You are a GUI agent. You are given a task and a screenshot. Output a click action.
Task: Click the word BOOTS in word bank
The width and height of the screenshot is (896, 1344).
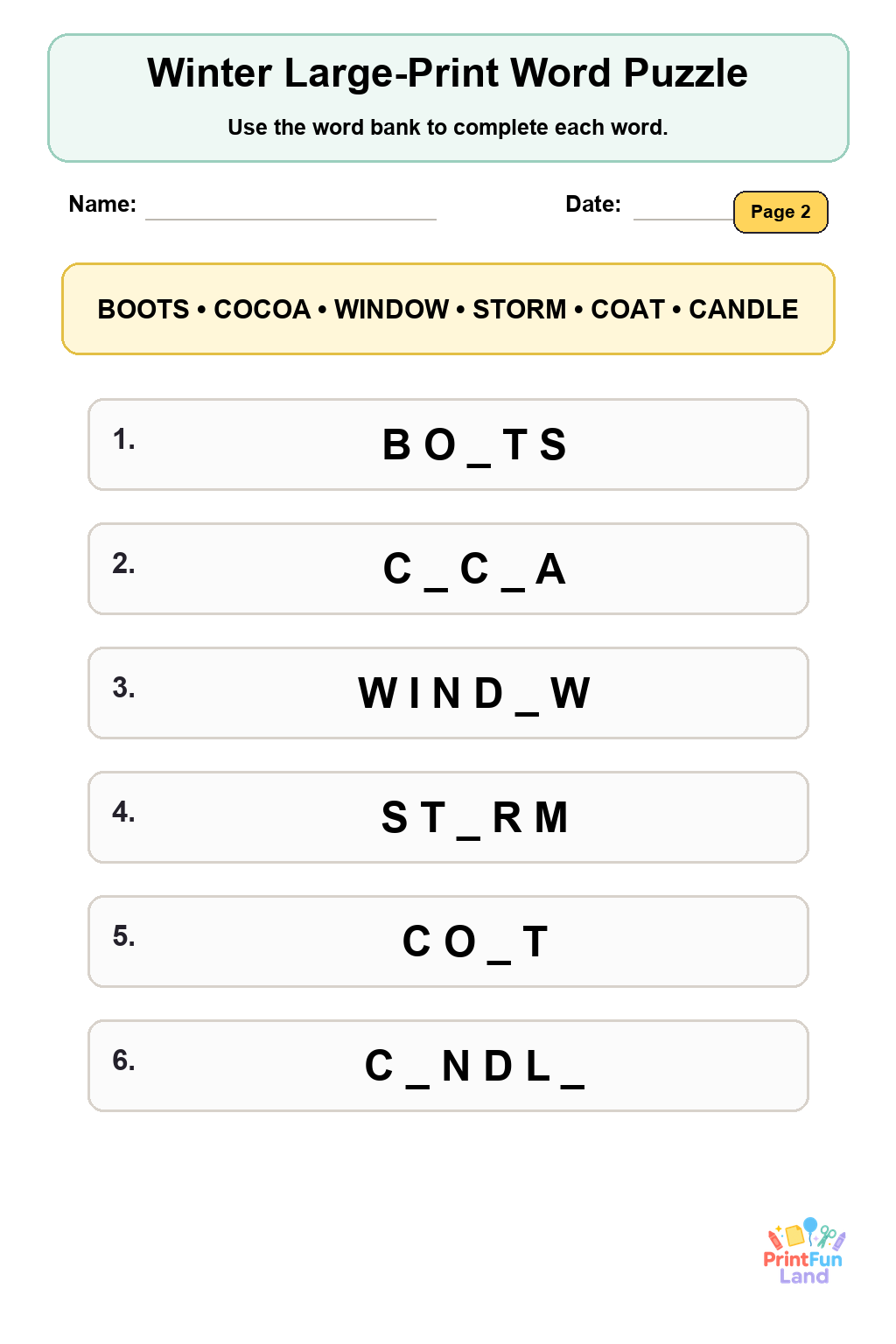click(x=143, y=309)
